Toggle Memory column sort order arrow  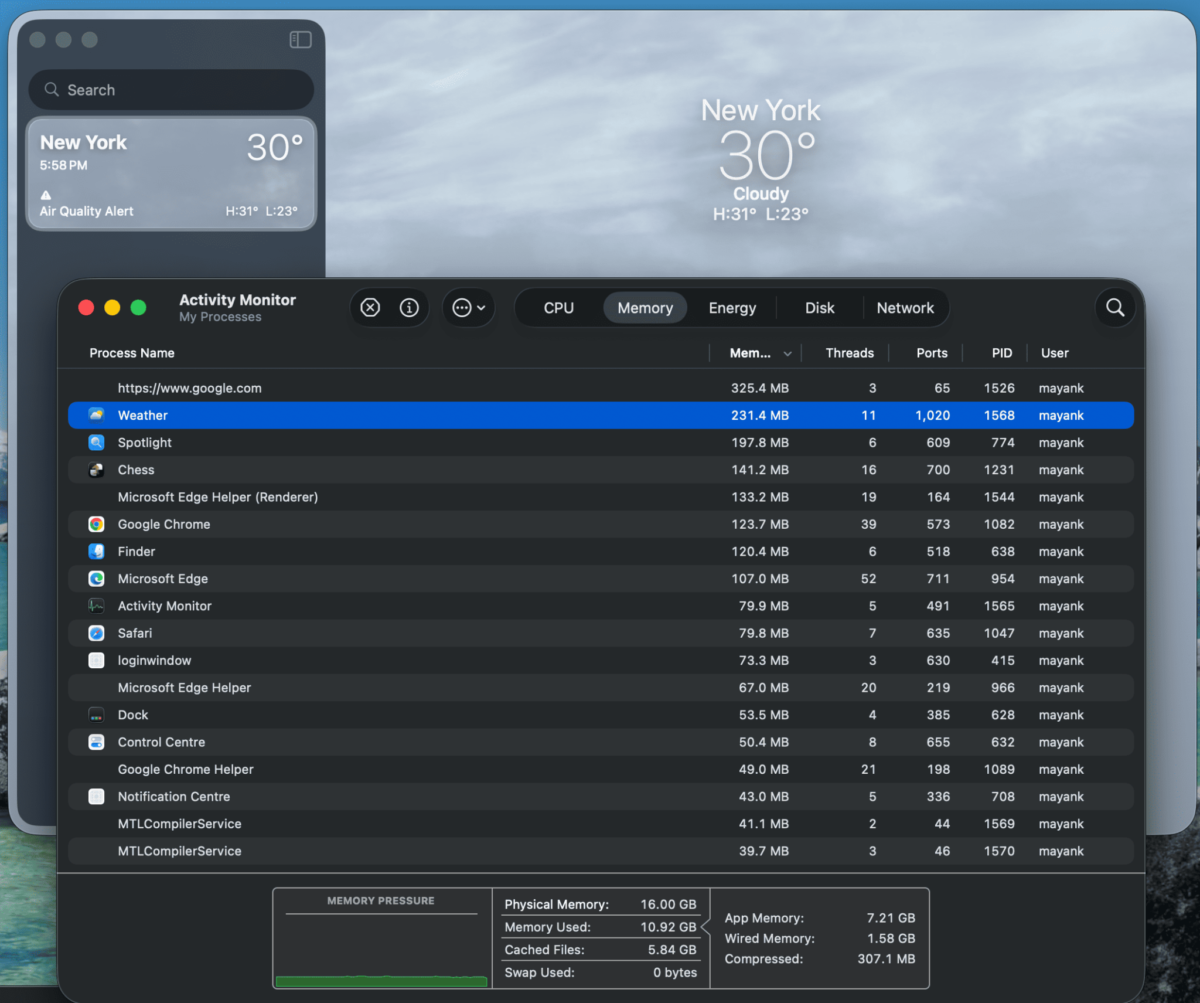tap(788, 354)
